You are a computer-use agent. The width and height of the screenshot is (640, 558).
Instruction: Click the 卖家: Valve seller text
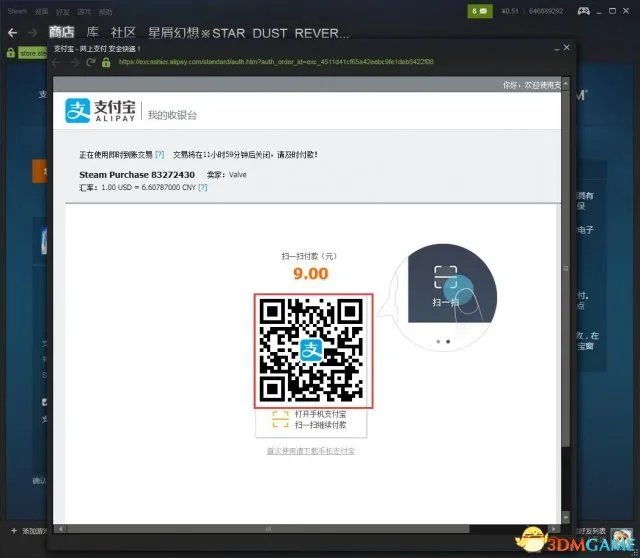[227, 175]
